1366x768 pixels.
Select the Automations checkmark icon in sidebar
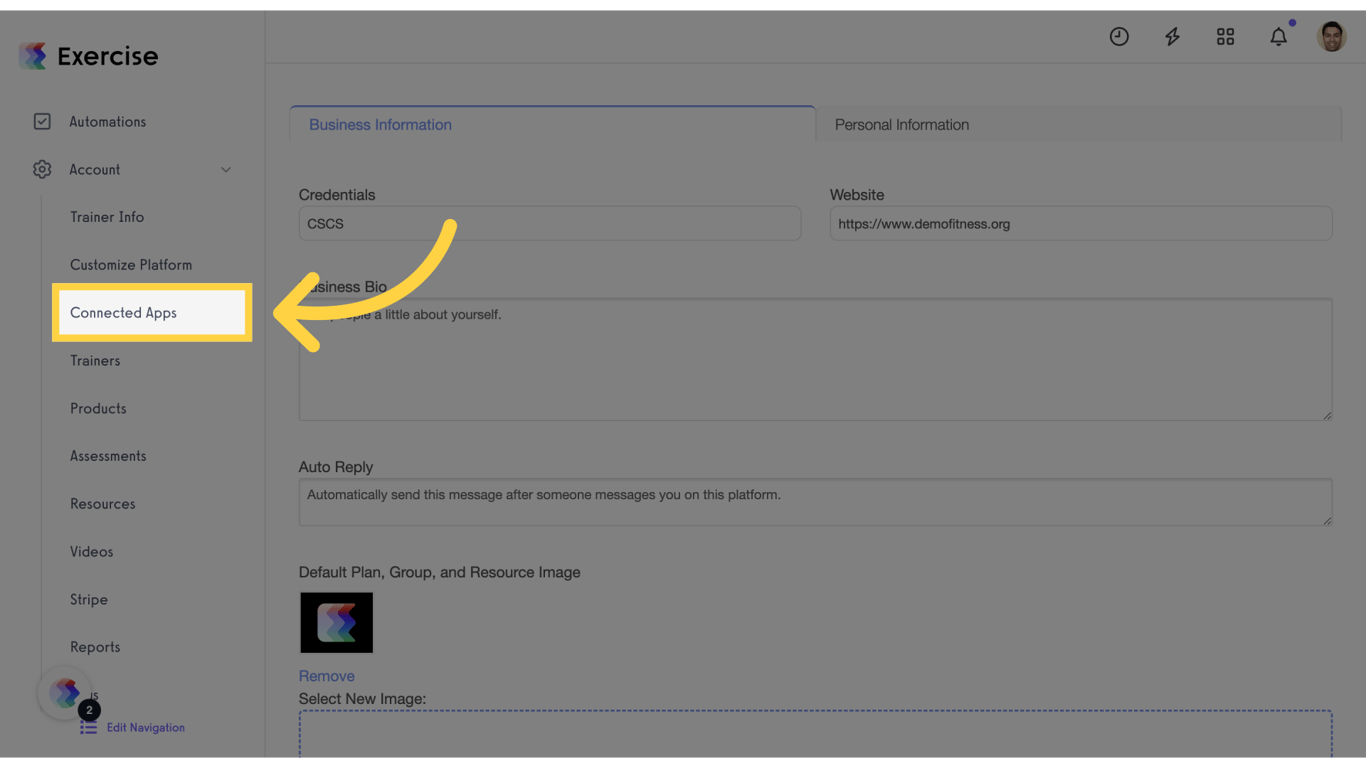[42, 121]
